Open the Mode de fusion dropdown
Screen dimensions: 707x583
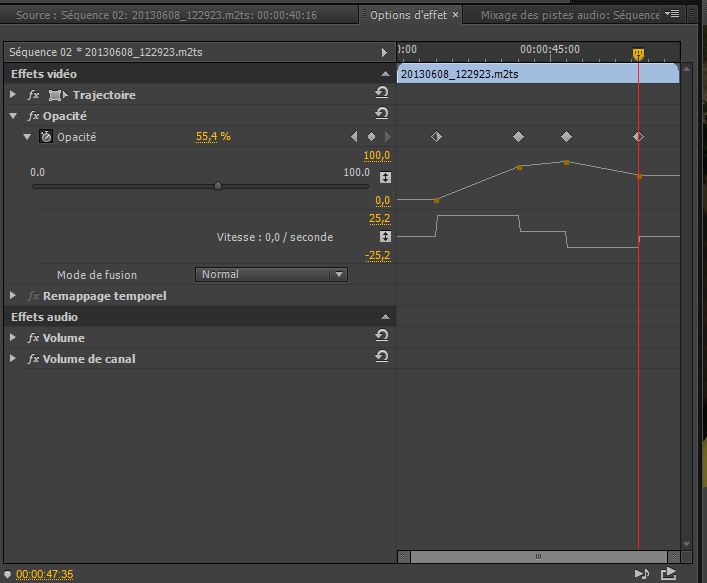point(271,274)
